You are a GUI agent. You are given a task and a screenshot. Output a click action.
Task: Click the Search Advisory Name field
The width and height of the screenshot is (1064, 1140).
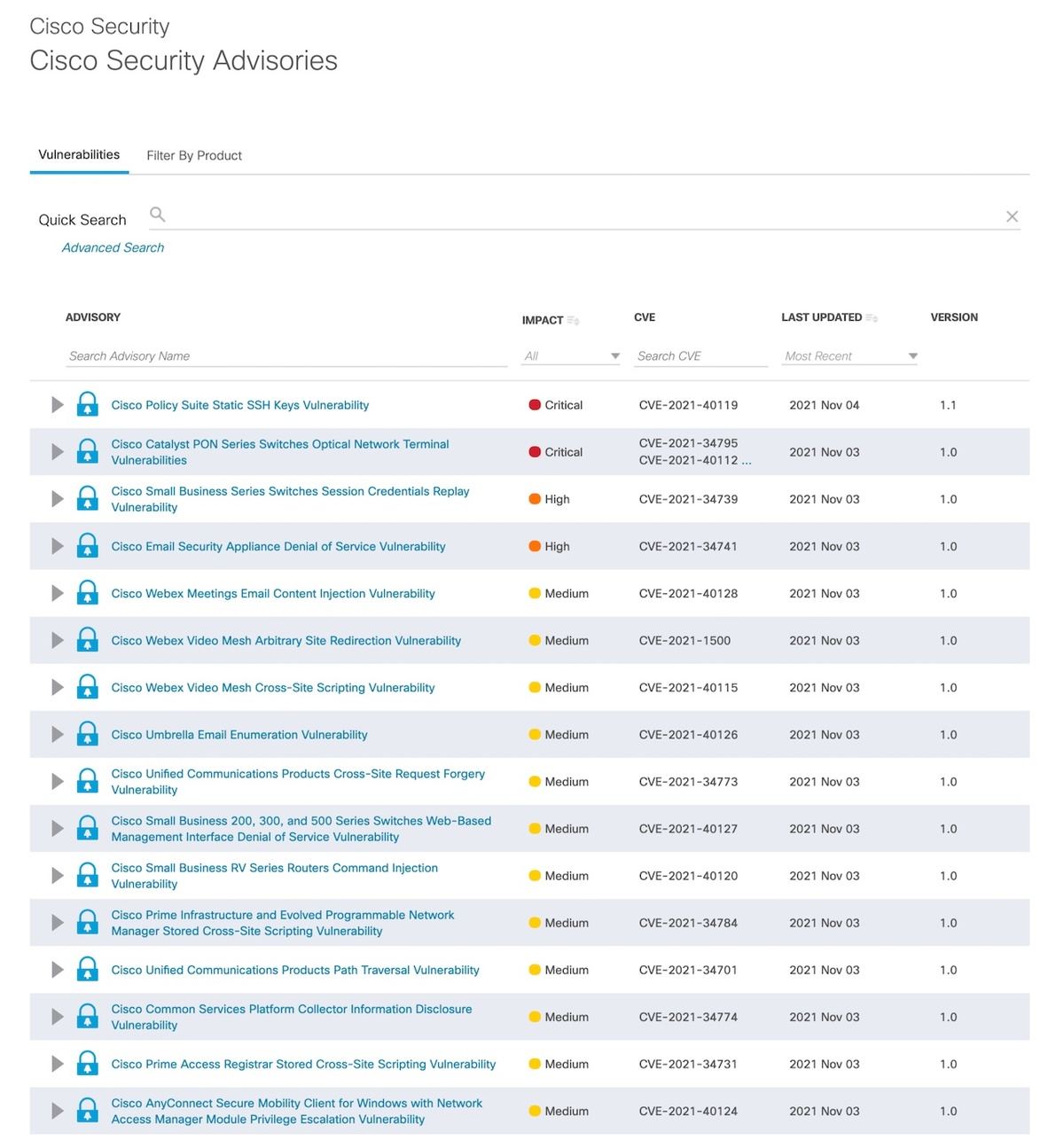[x=286, y=355]
